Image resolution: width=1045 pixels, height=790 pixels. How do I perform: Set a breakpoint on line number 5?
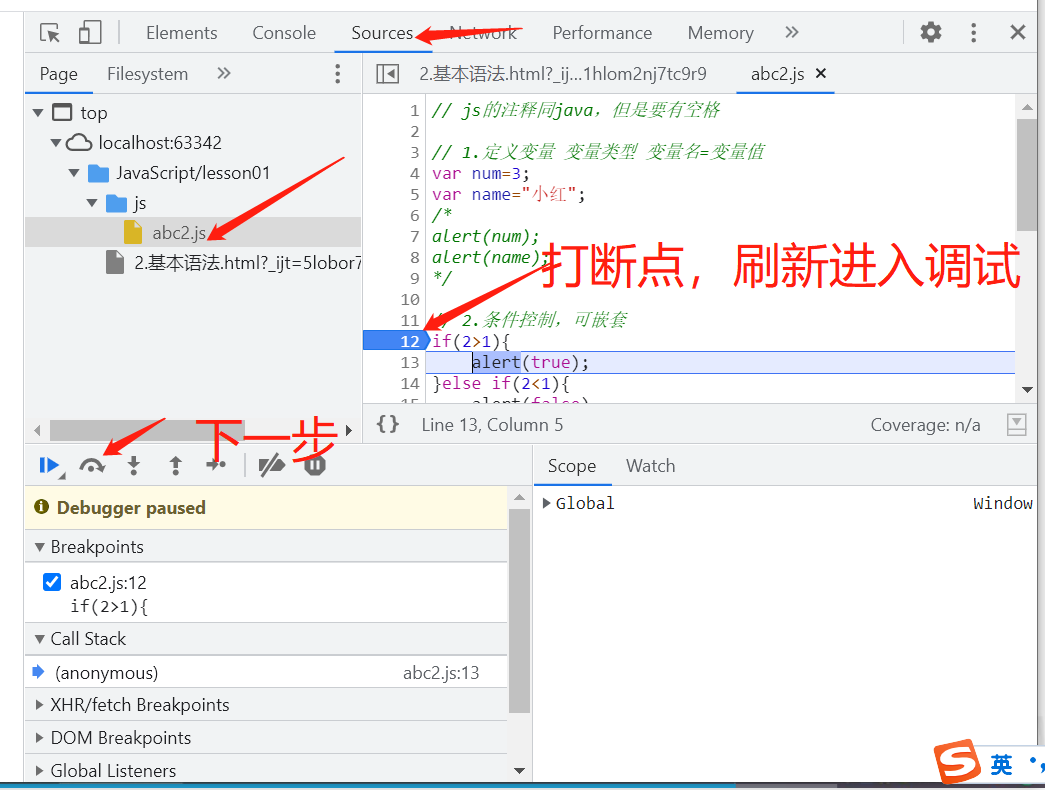415,195
